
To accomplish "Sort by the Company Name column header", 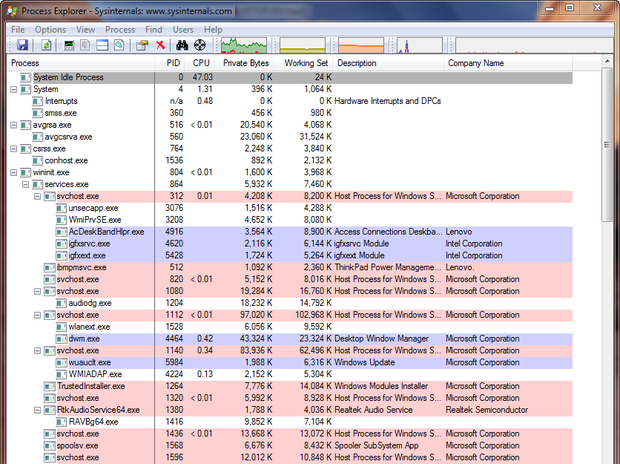I will click(x=508, y=63).
